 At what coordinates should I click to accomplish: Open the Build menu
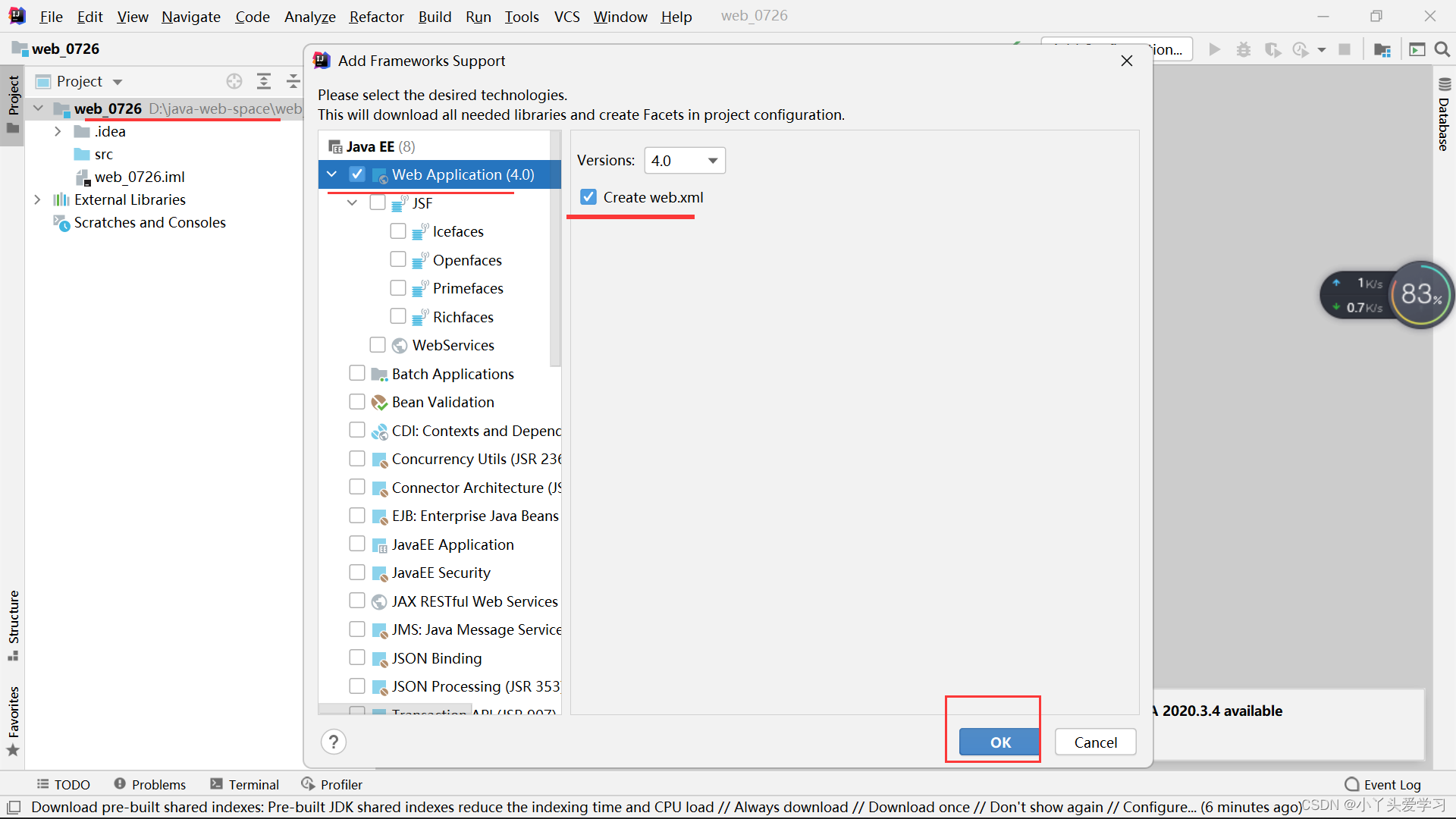click(x=435, y=17)
